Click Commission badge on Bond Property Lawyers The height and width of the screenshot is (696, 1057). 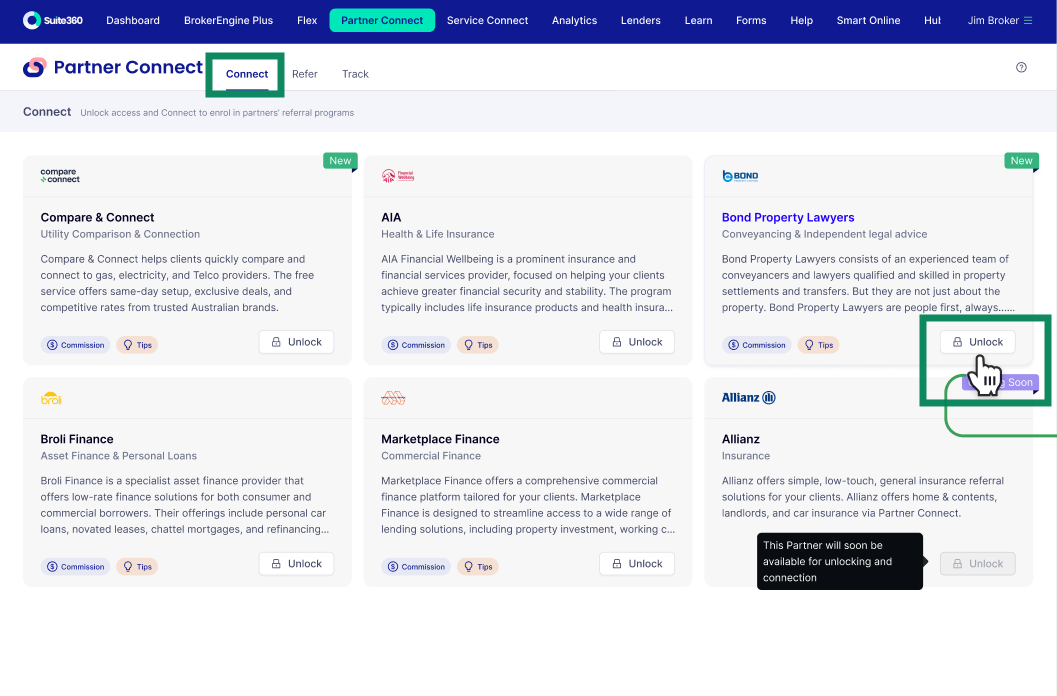coord(756,345)
